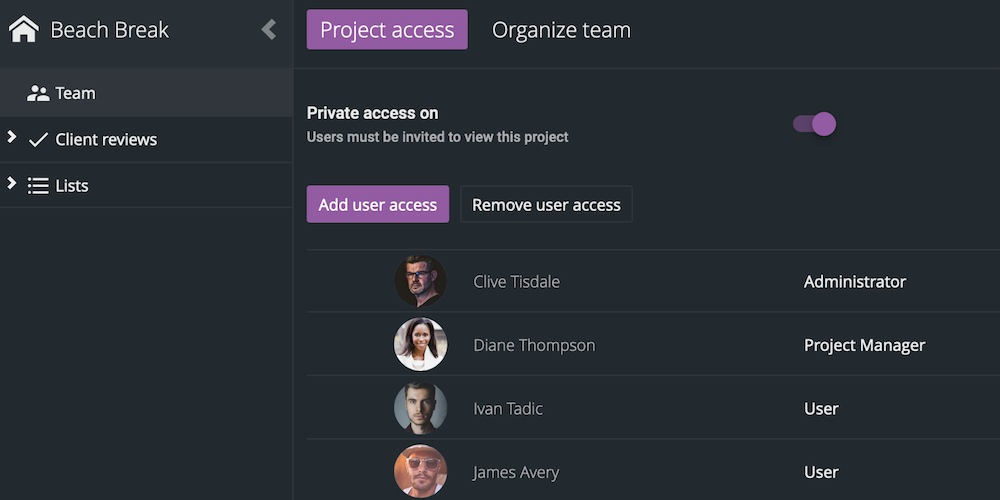Click Diane Thompson's profile picture

[x=420, y=345]
